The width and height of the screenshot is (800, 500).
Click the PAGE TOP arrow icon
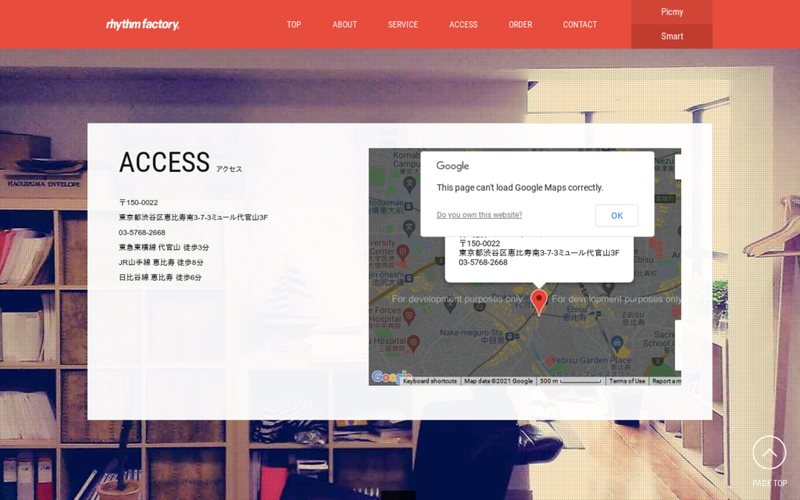[769, 453]
